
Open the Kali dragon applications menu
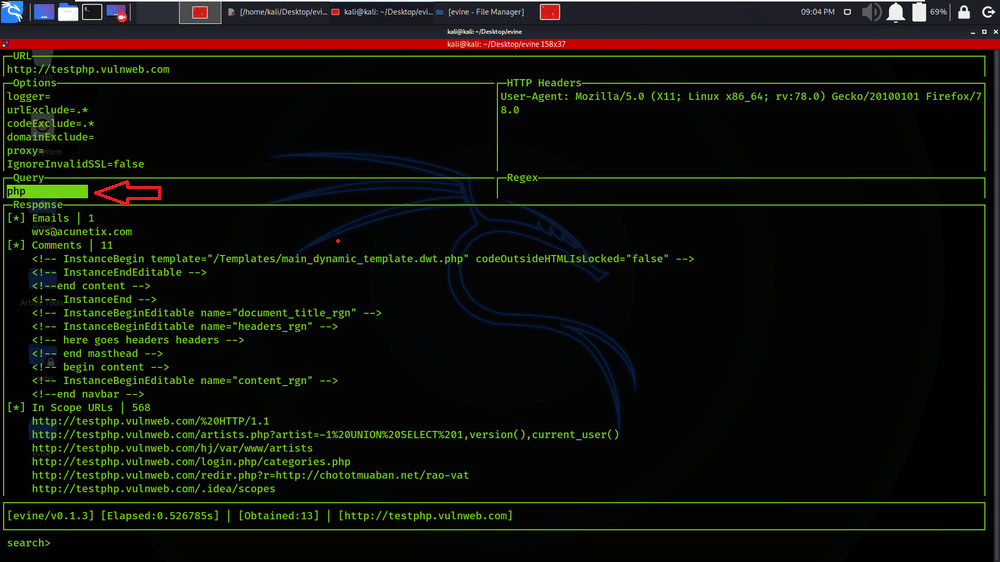click(x=12, y=11)
